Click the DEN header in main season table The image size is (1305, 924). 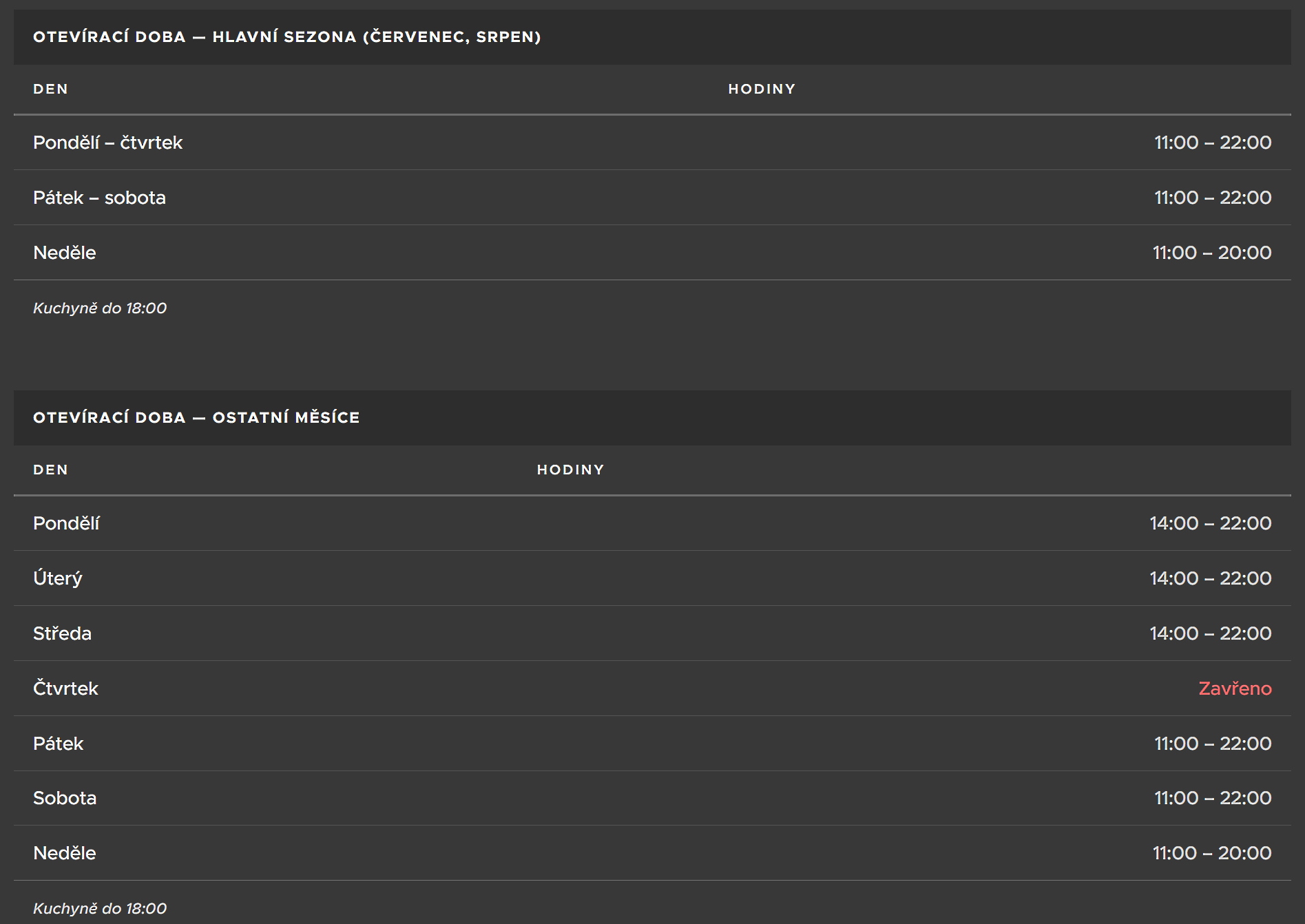50,90
